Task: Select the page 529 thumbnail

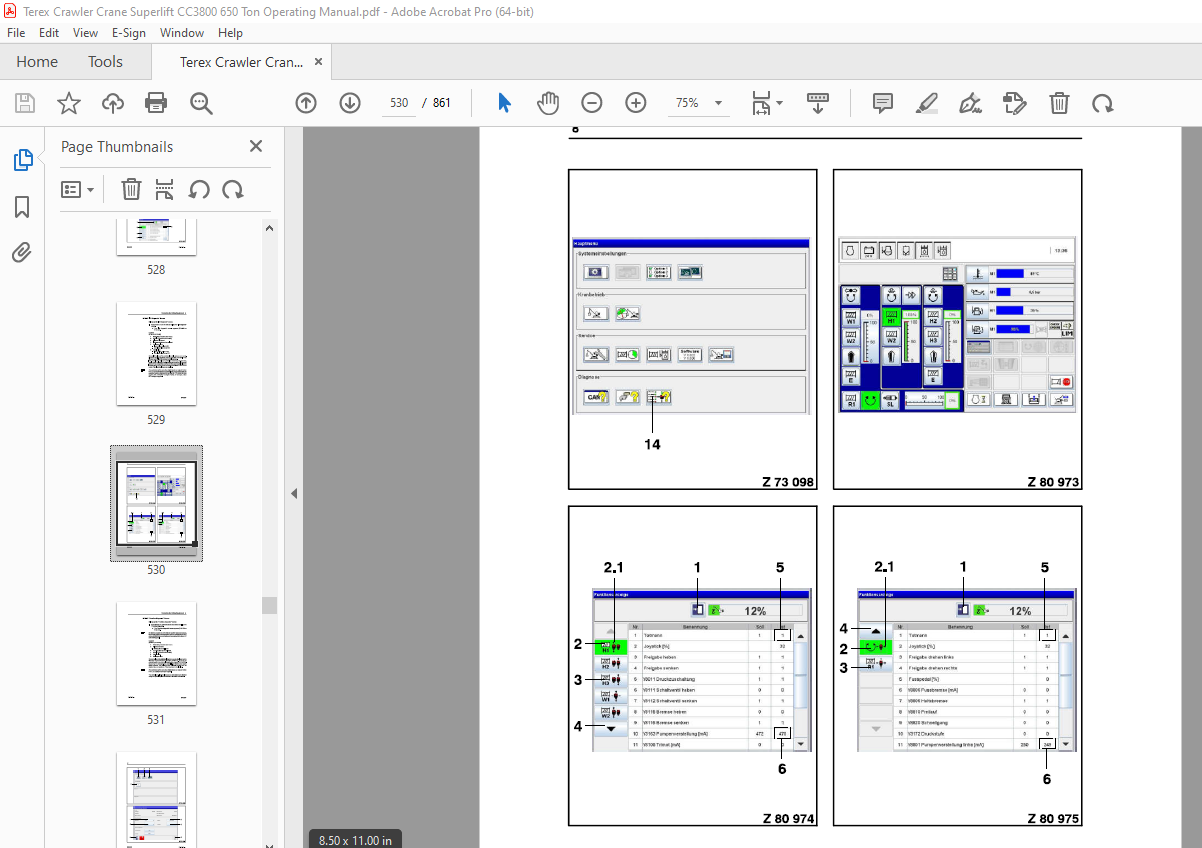Action: (x=156, y=354)
